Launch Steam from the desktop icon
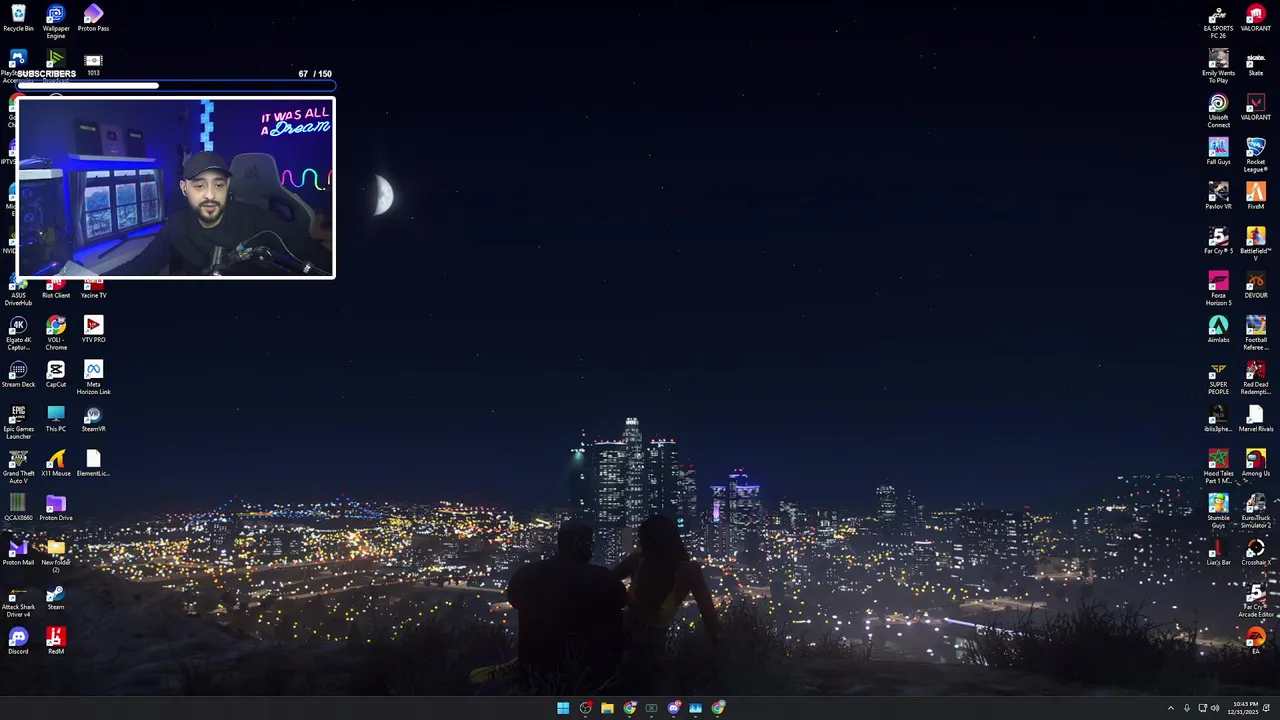 (56, 598)
